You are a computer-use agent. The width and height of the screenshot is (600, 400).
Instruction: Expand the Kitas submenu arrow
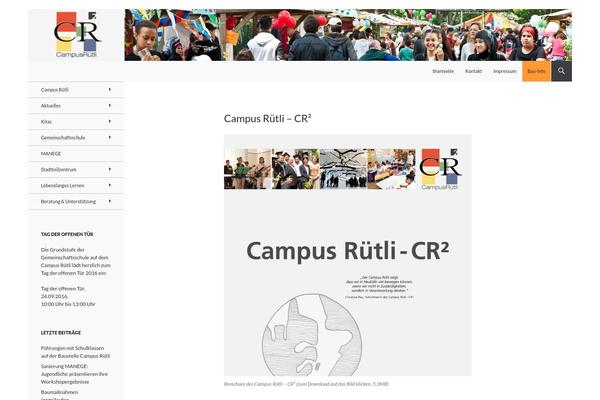[x=110, y=121]
